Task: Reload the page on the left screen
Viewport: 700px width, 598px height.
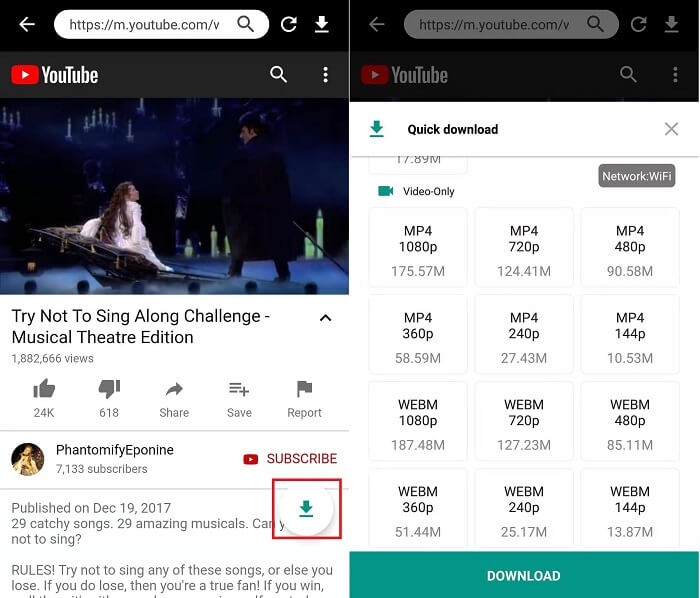Action: (x=289, y=24)
